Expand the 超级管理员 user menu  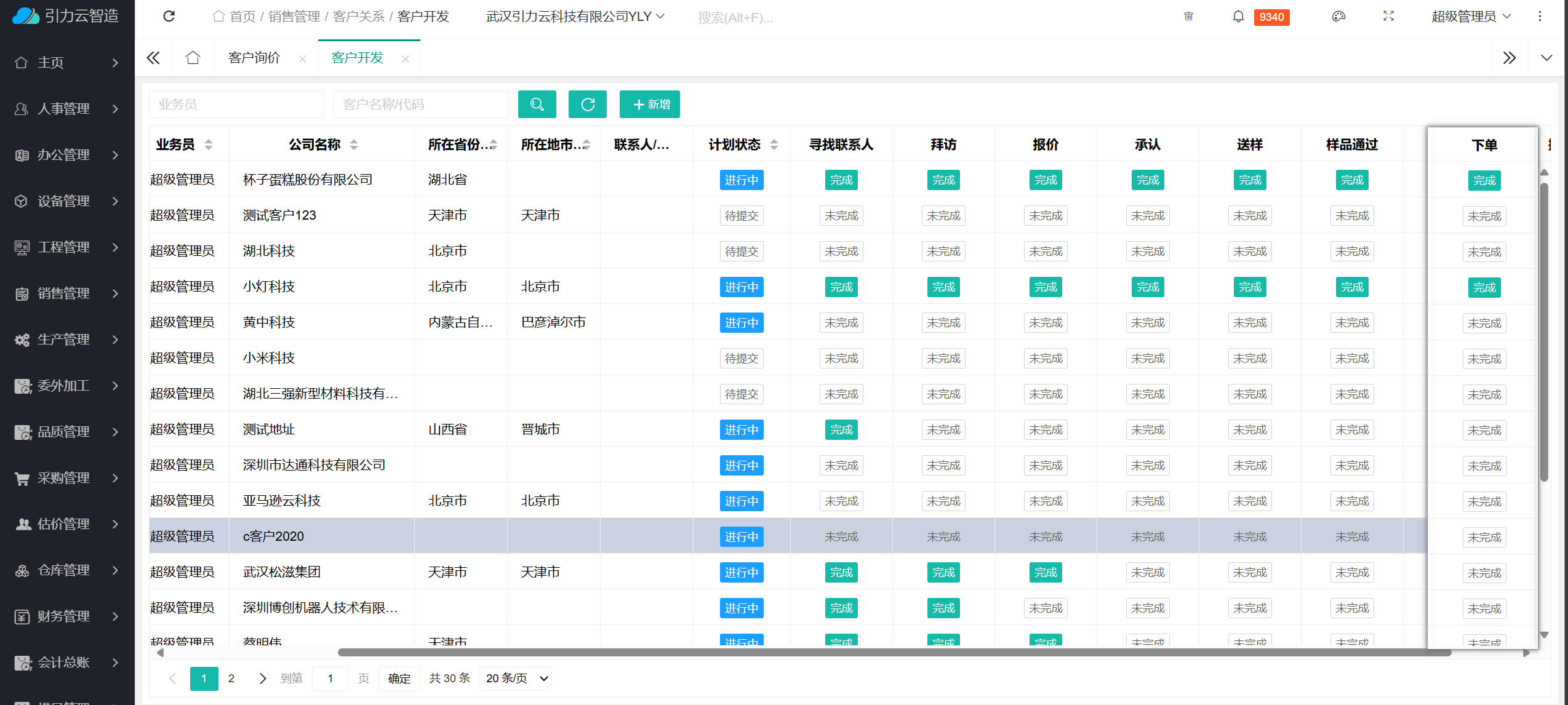(x=1471, y=17)
